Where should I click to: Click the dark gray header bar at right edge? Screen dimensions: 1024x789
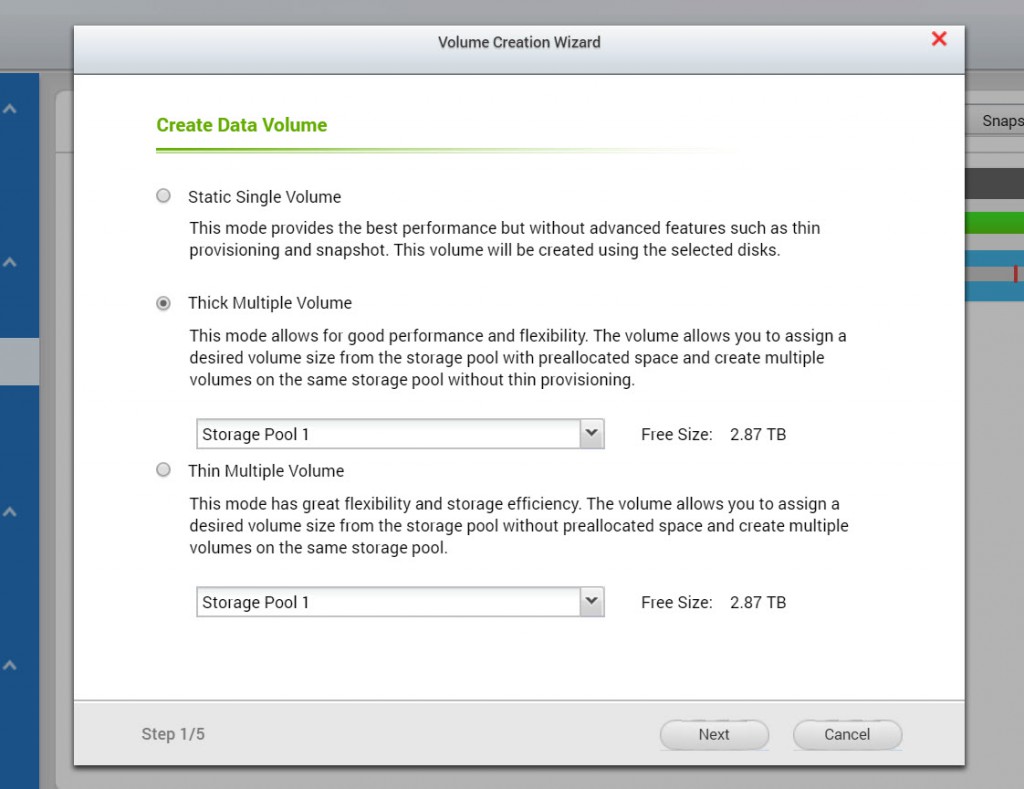tap(994, 183)
